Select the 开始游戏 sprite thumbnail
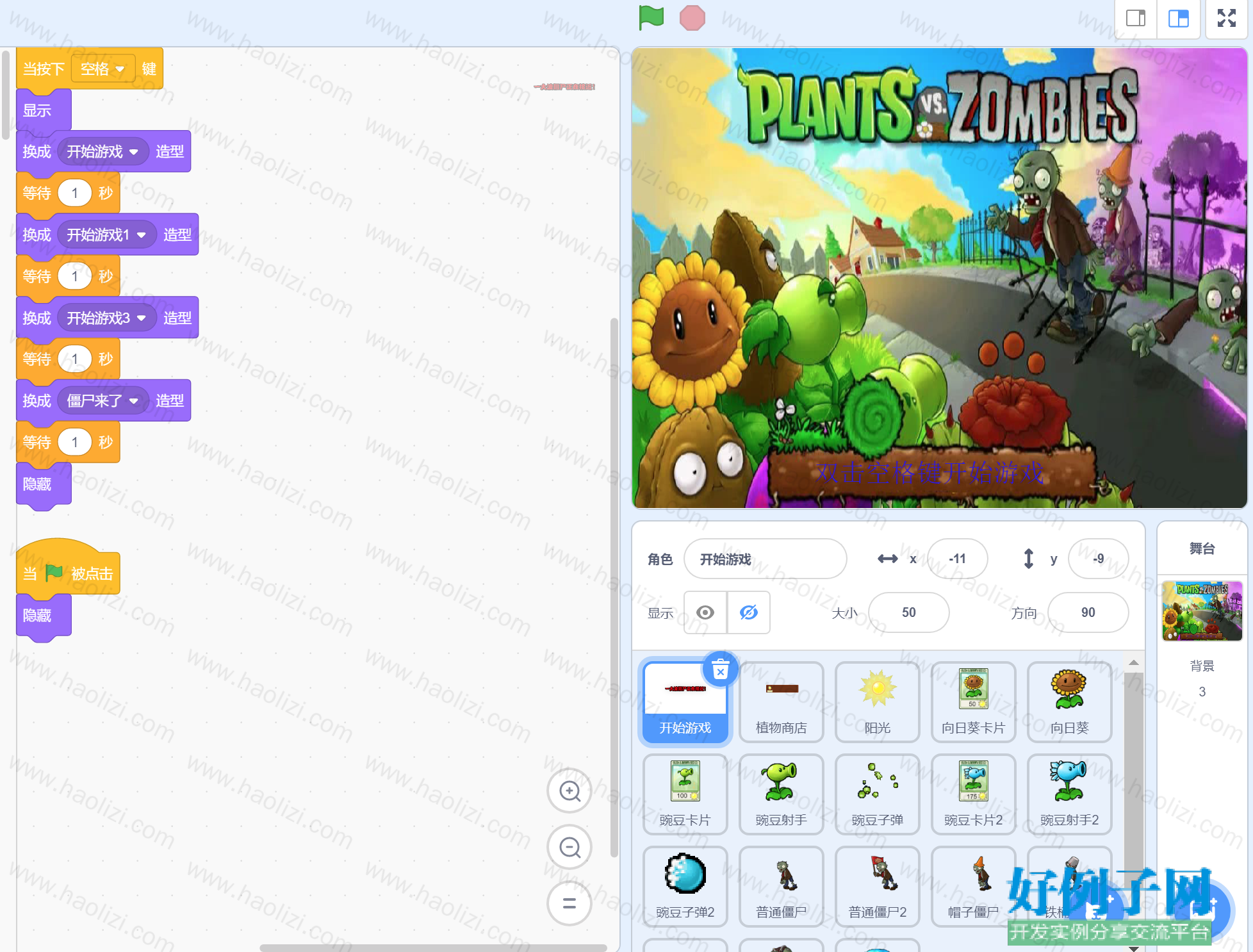The height and width of the screenshot is (952, 1253). coord(685,703)
